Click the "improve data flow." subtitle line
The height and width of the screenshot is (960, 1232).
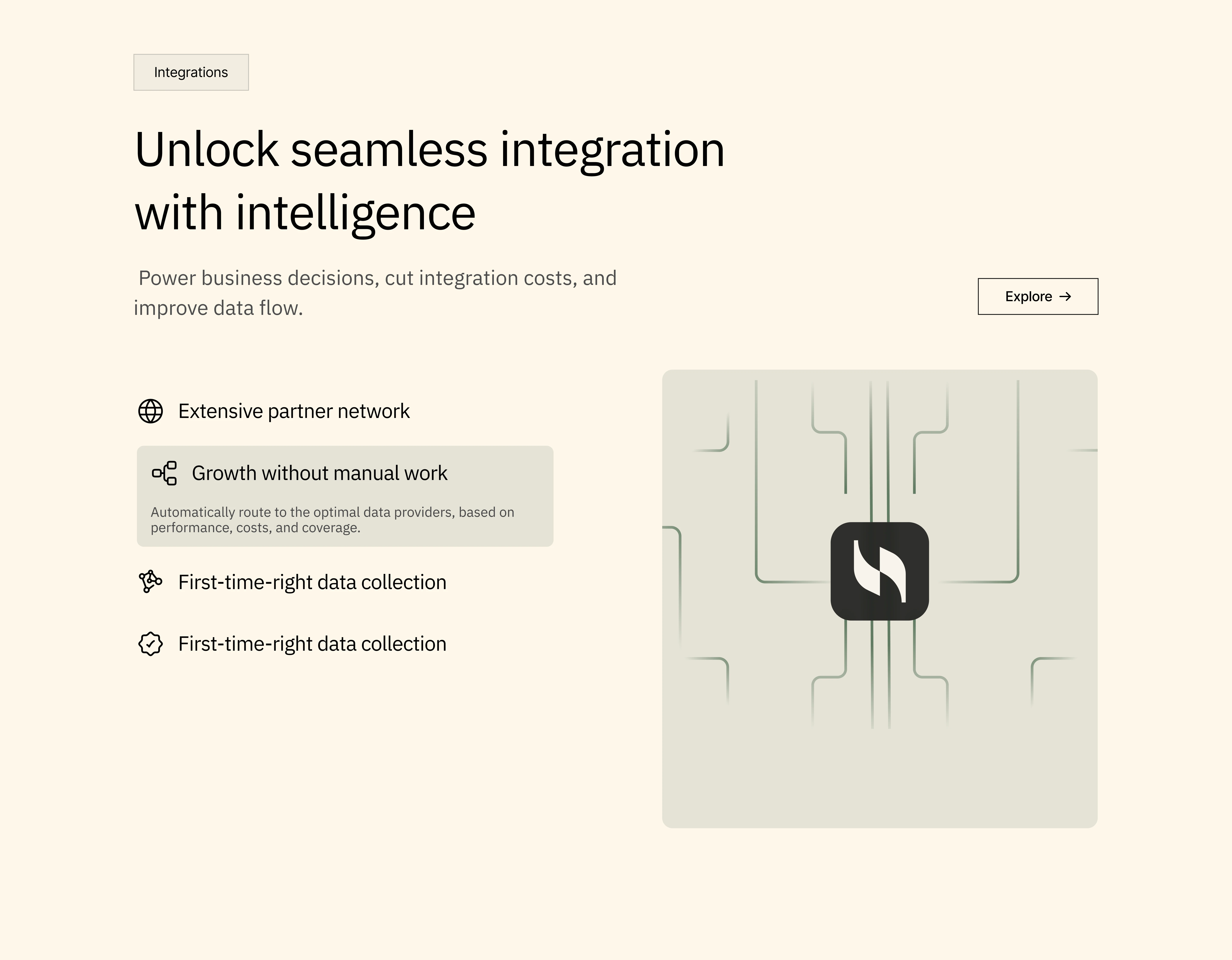click(218, 308)
